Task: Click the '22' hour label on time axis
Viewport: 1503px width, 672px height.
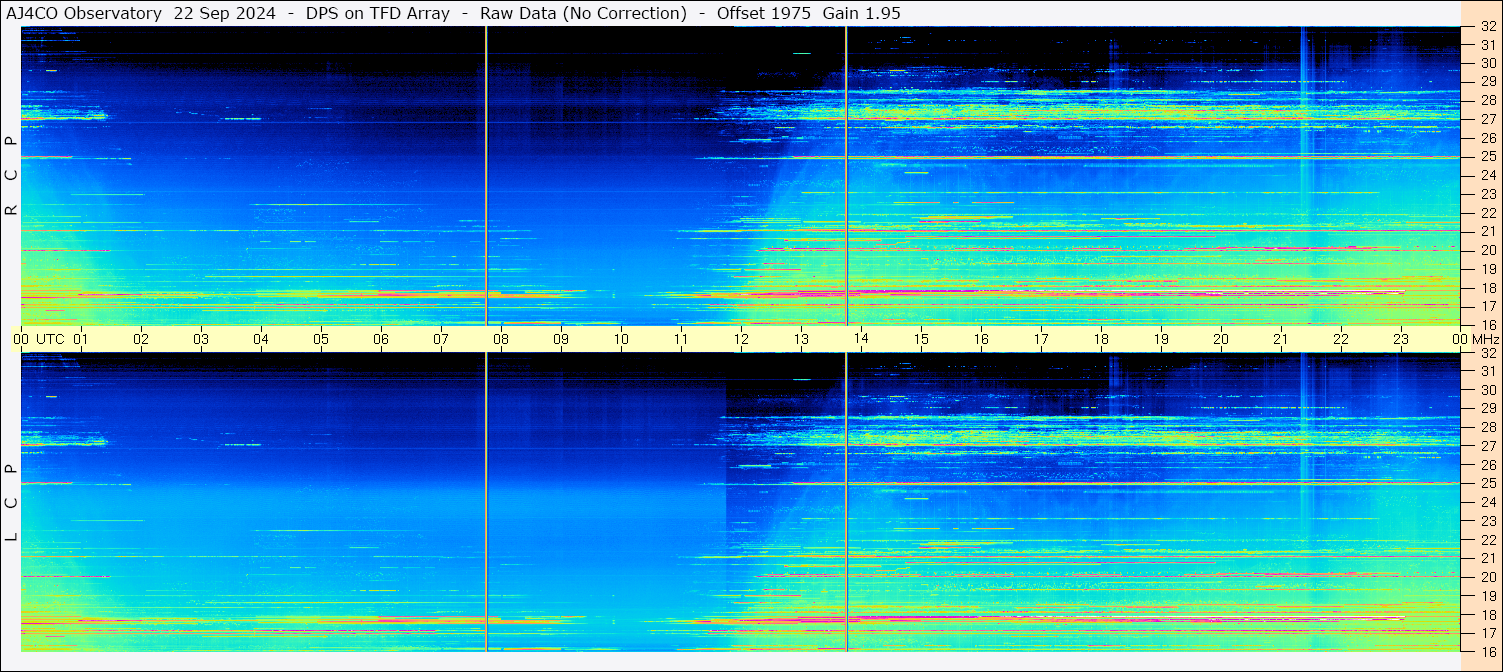Action: 1341,339
